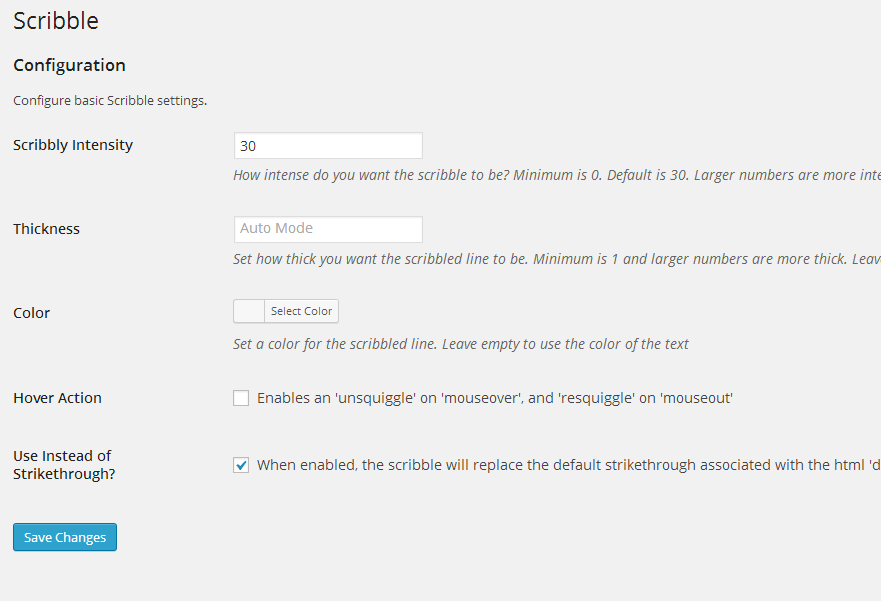Click the color preview swatch
Screen dimensions: 881x601
point(249,311)
